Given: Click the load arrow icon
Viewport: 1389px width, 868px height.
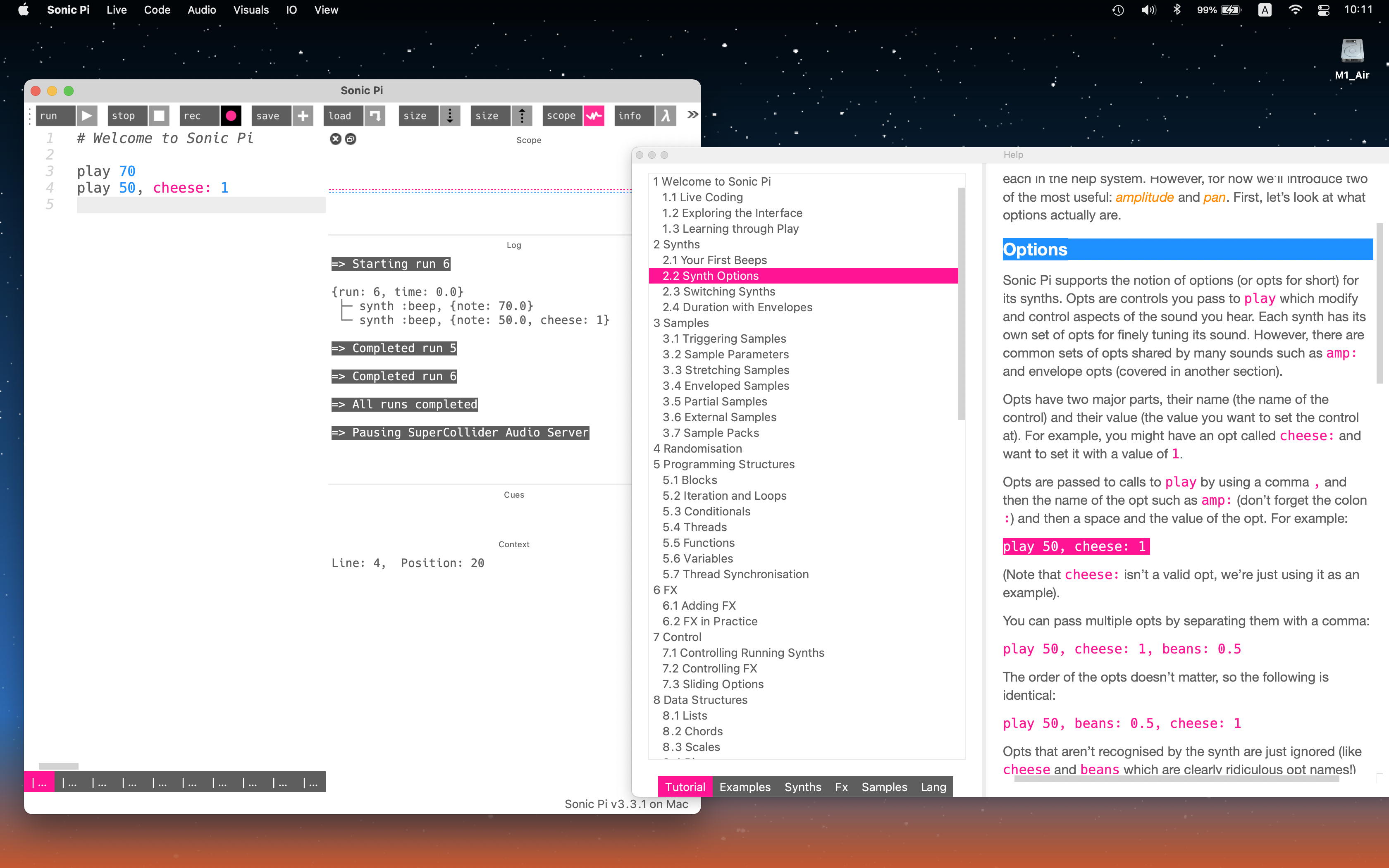Looking at the screenshot, I should (x=375, y=115).
